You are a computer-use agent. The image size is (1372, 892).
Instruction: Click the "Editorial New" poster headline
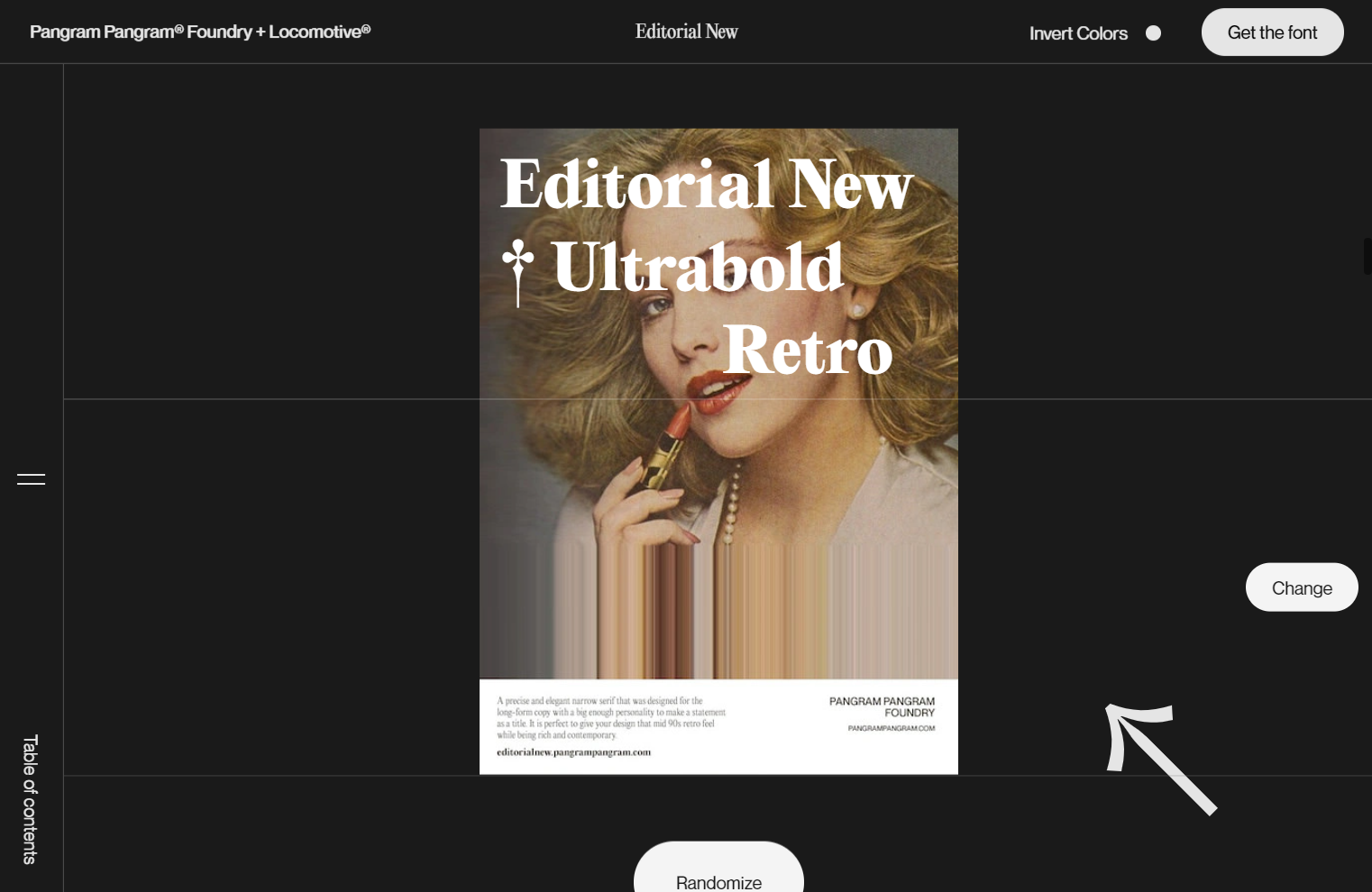pyautogui.click(x=707, y=184)
